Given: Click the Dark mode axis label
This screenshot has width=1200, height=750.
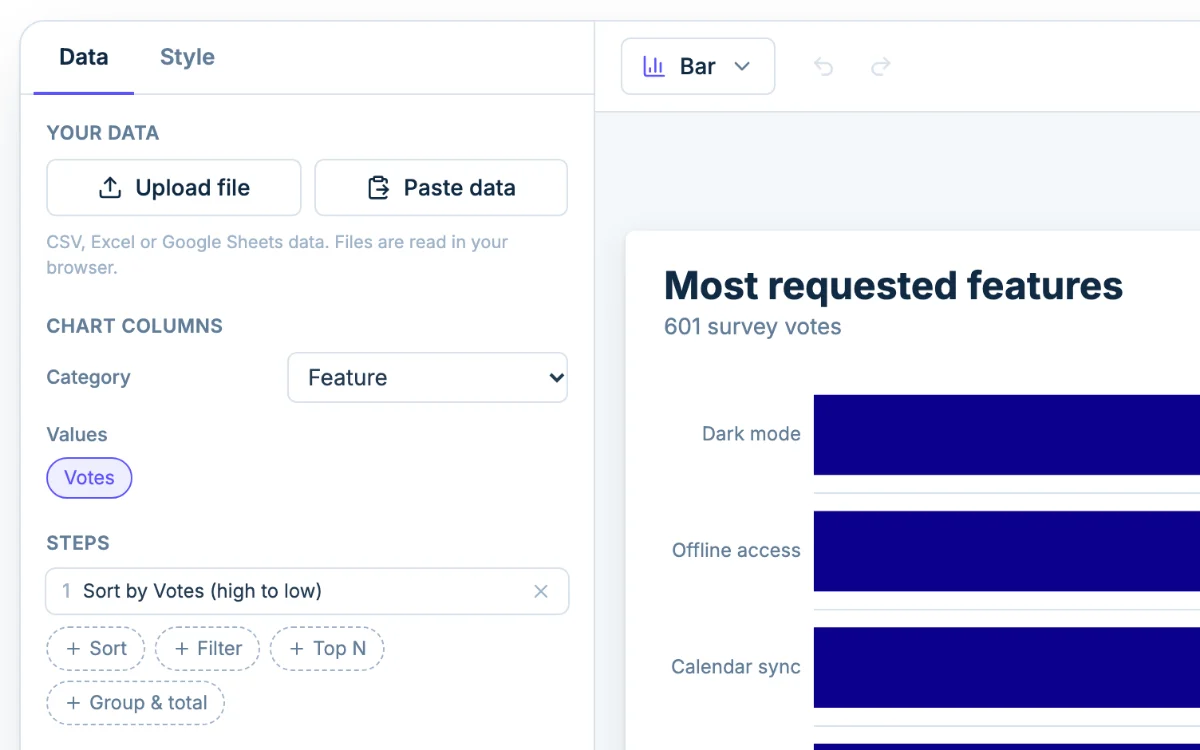Looking at the screenshot, I should [x=751, y=434].
